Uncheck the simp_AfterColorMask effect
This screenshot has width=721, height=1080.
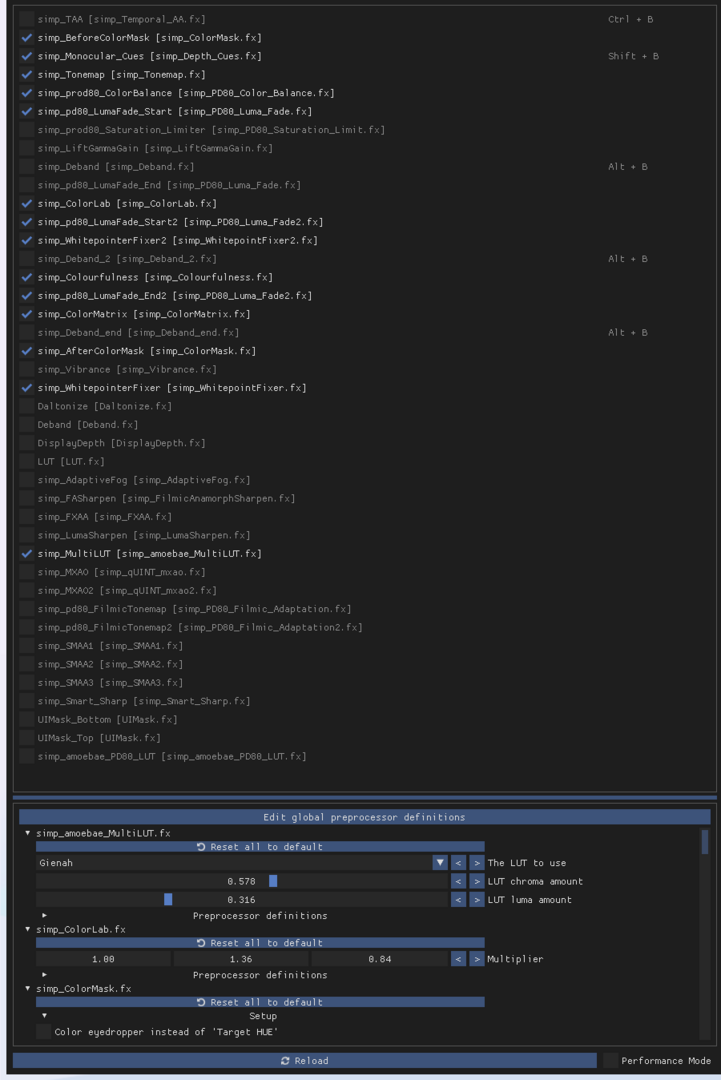pos(27,351)
